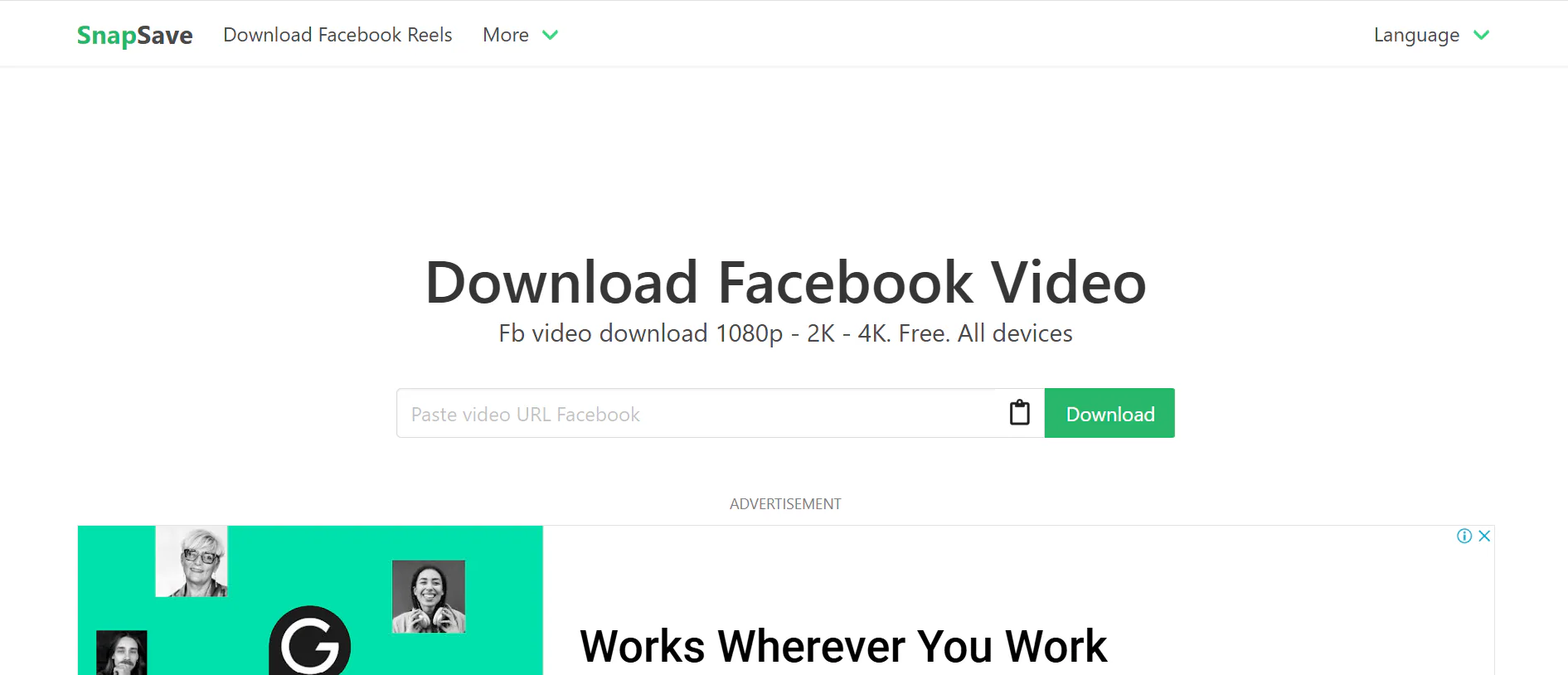The image size is (1568, 675).
Task: Click the ad info icon
Action: [1464, 536]
